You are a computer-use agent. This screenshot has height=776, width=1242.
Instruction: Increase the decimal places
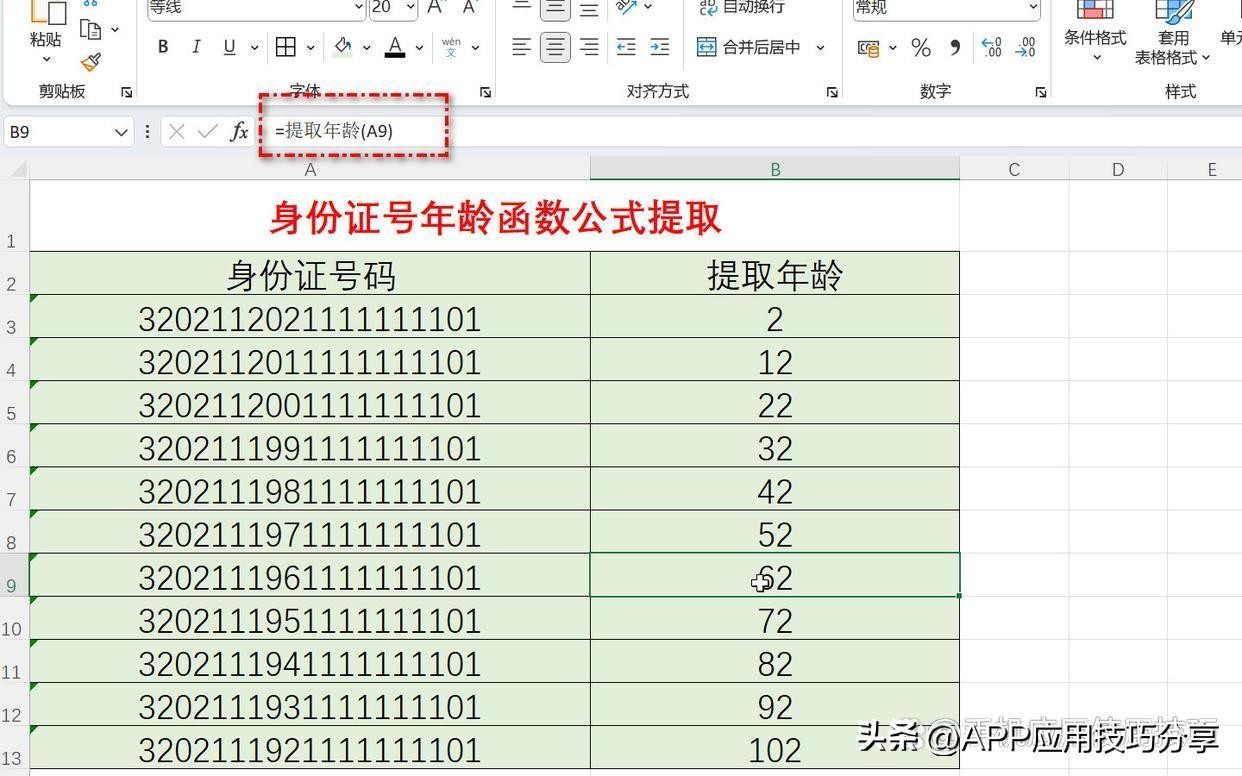[x=991, y=48]
